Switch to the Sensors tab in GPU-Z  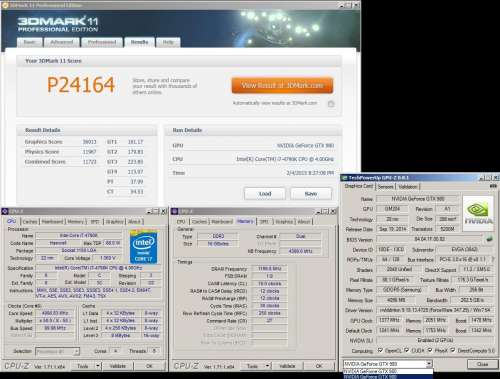click(386, 187)
